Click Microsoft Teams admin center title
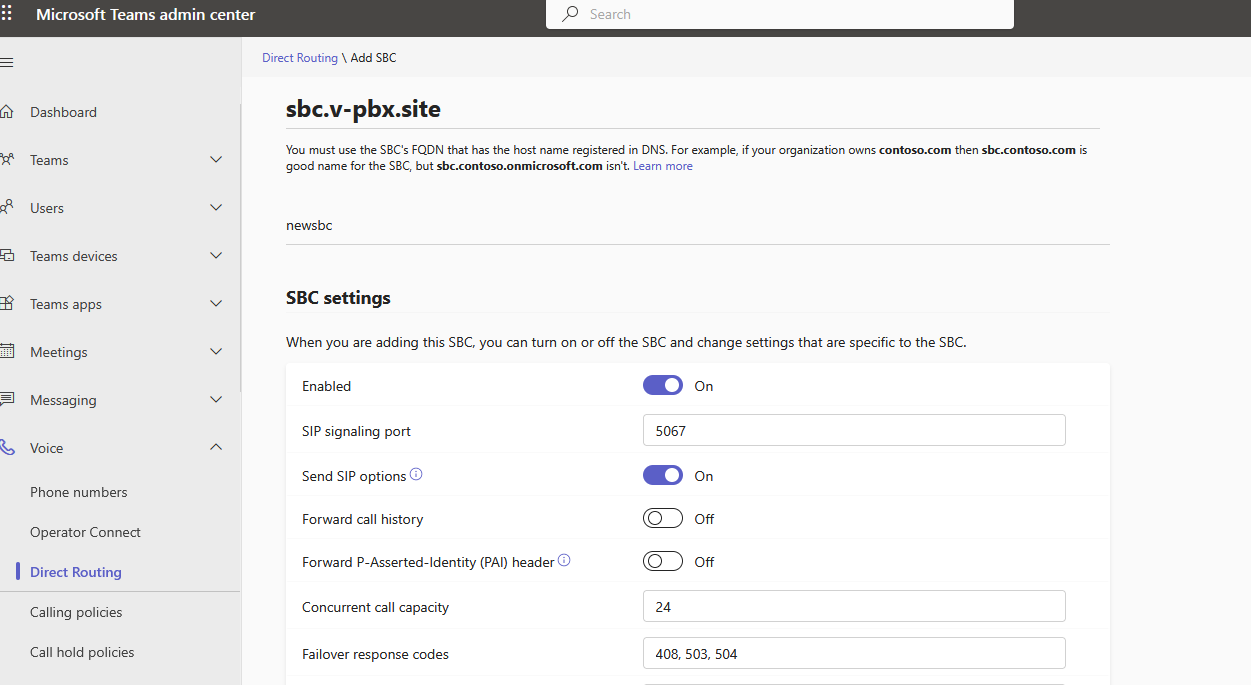The width and height of the screenshot is (1251, 685). tap(145, 15)
